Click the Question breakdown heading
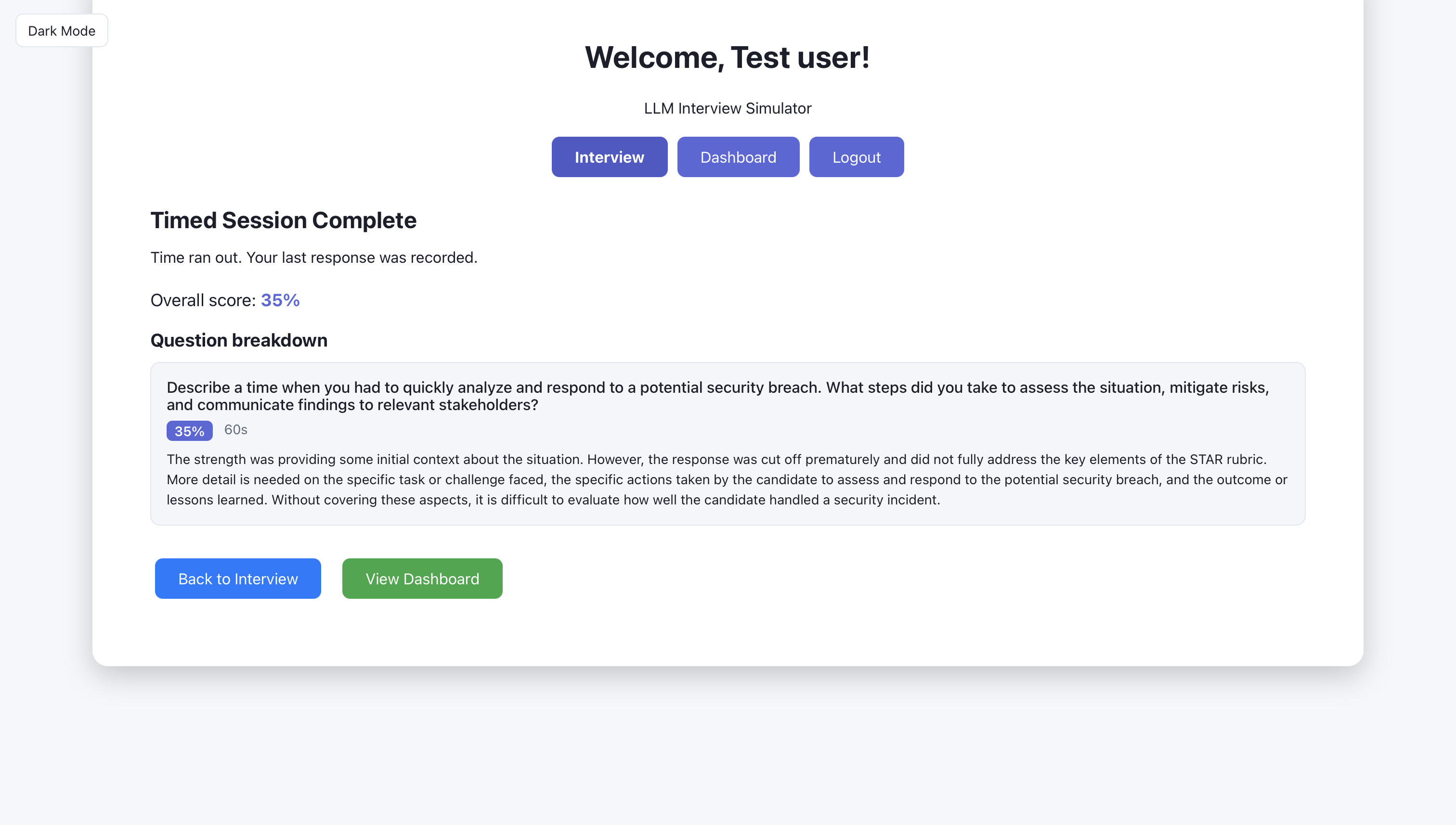The image size is (1456, 825). point(239,340)
